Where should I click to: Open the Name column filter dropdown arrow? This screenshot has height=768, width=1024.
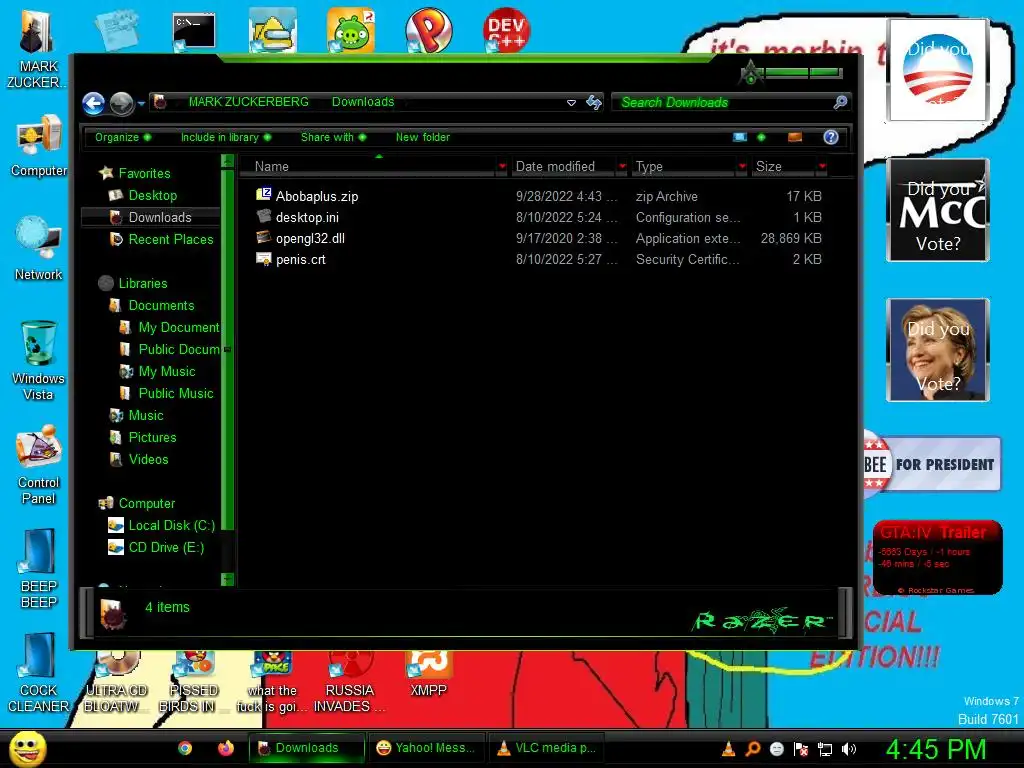click(502, 167)
